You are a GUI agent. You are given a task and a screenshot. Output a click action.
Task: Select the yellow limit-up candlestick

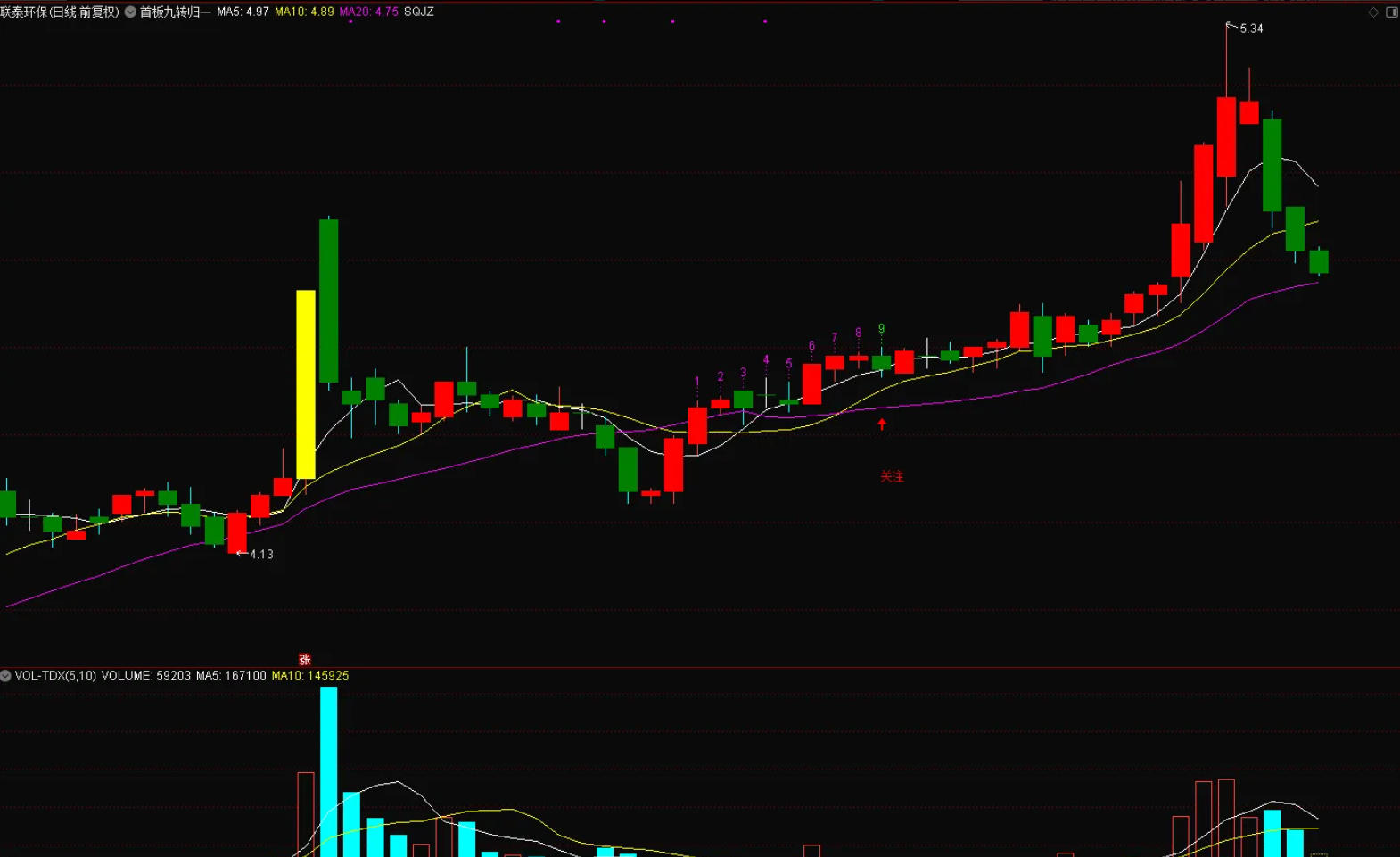point(306,383)
